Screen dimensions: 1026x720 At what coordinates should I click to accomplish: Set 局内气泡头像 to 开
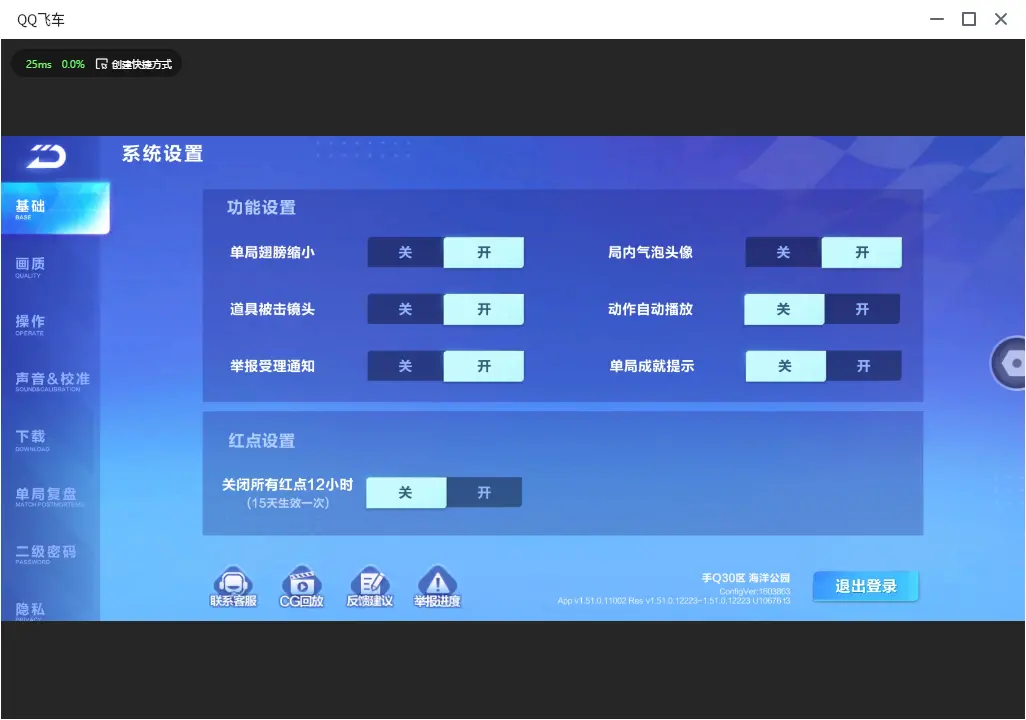pos(862,253)
